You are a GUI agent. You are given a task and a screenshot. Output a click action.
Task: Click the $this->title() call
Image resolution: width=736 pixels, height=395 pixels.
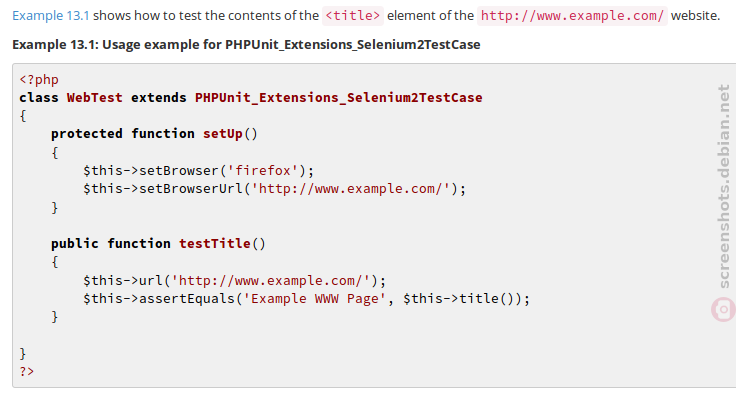(459, 299)
